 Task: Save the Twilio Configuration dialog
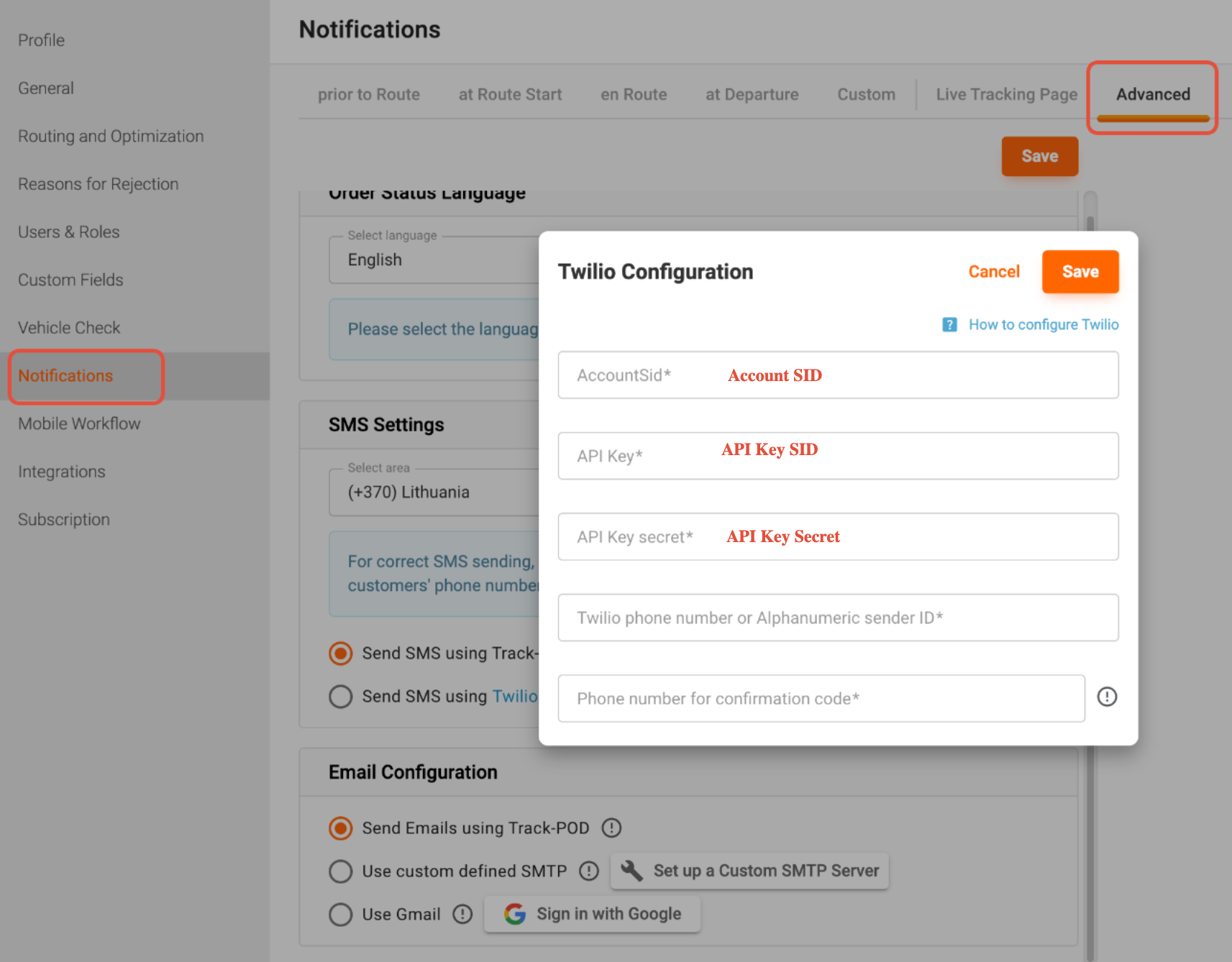tap(1080, 272)
